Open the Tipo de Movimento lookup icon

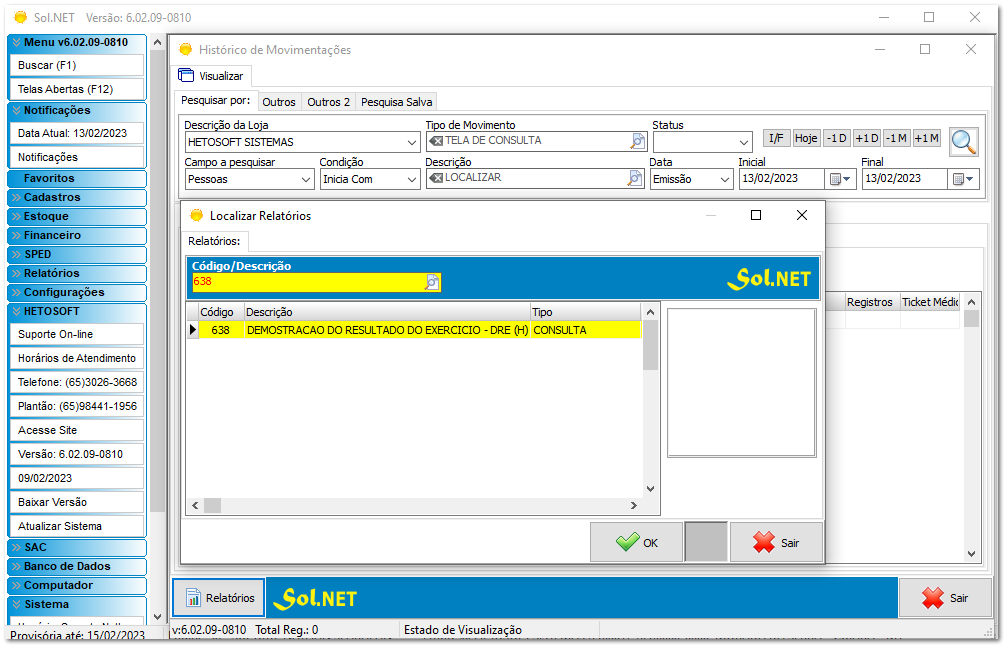pyautogui.click(x=637, y=142)
